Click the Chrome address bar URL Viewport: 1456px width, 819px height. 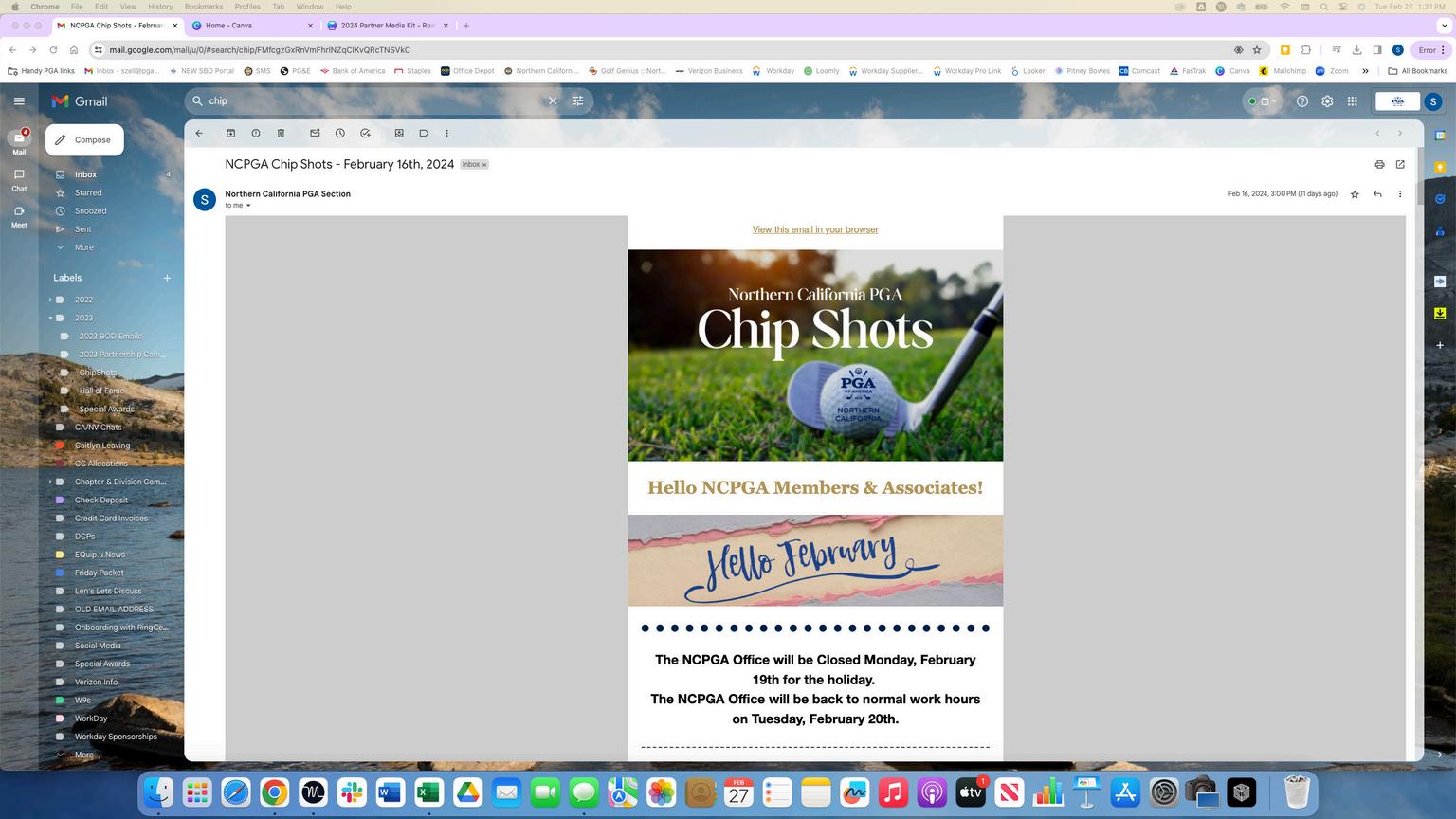click(260, 50)
